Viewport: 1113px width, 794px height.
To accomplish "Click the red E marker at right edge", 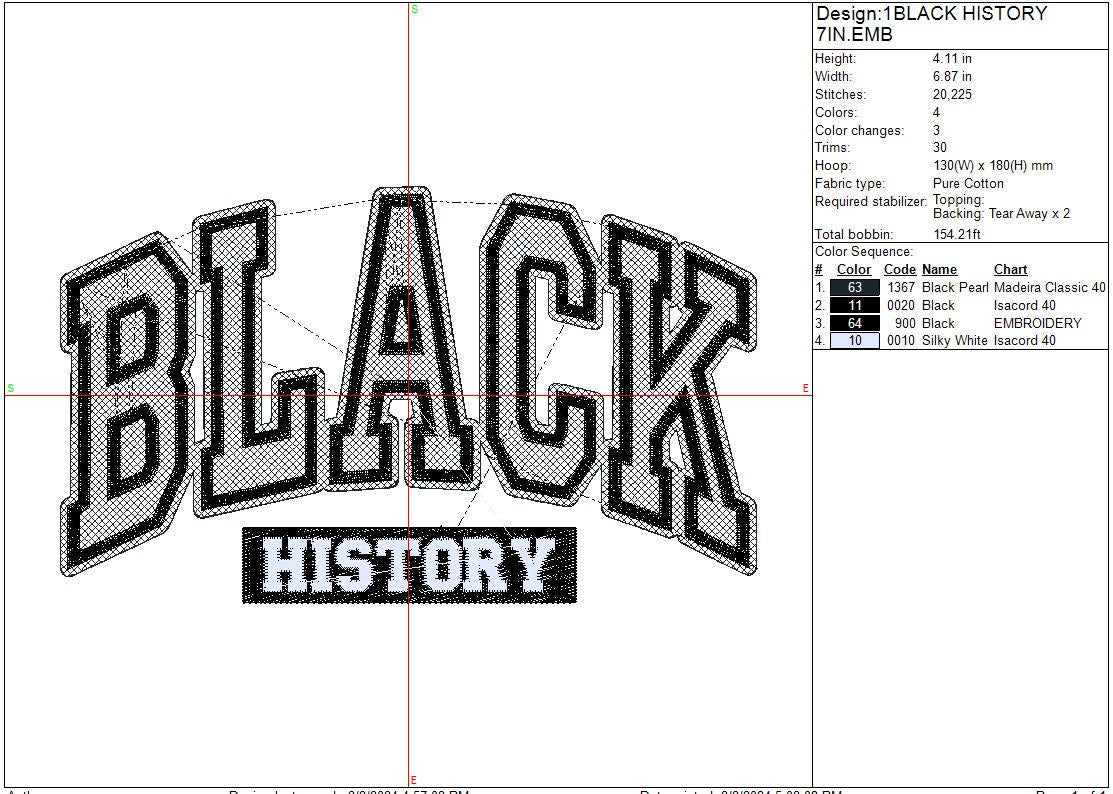I will (x=805, y=388).
